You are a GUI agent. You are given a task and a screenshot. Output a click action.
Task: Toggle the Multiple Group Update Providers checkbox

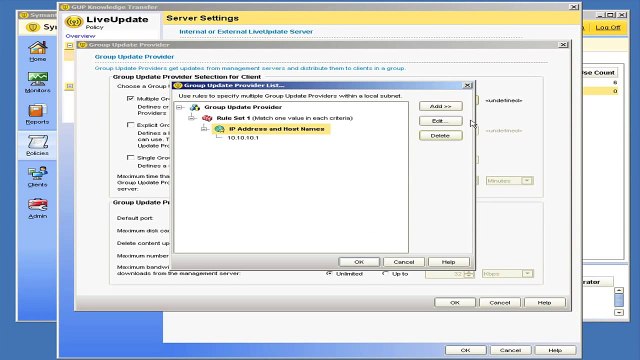coord(131,98)
